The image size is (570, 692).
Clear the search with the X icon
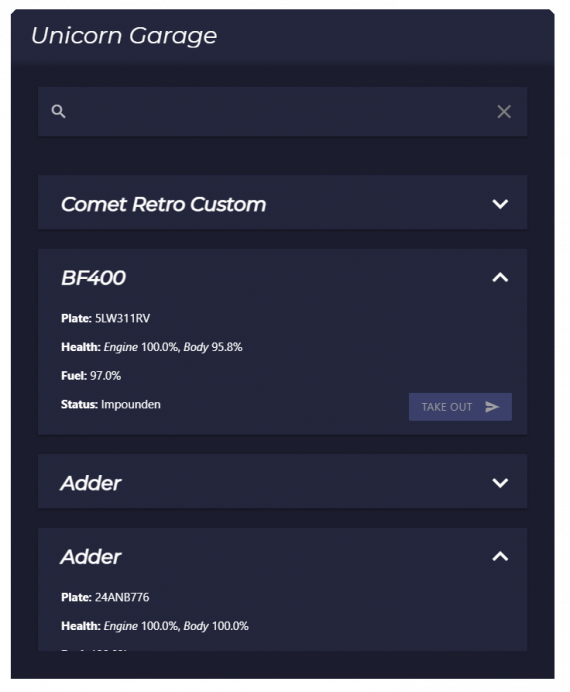(x=504, y=112)
